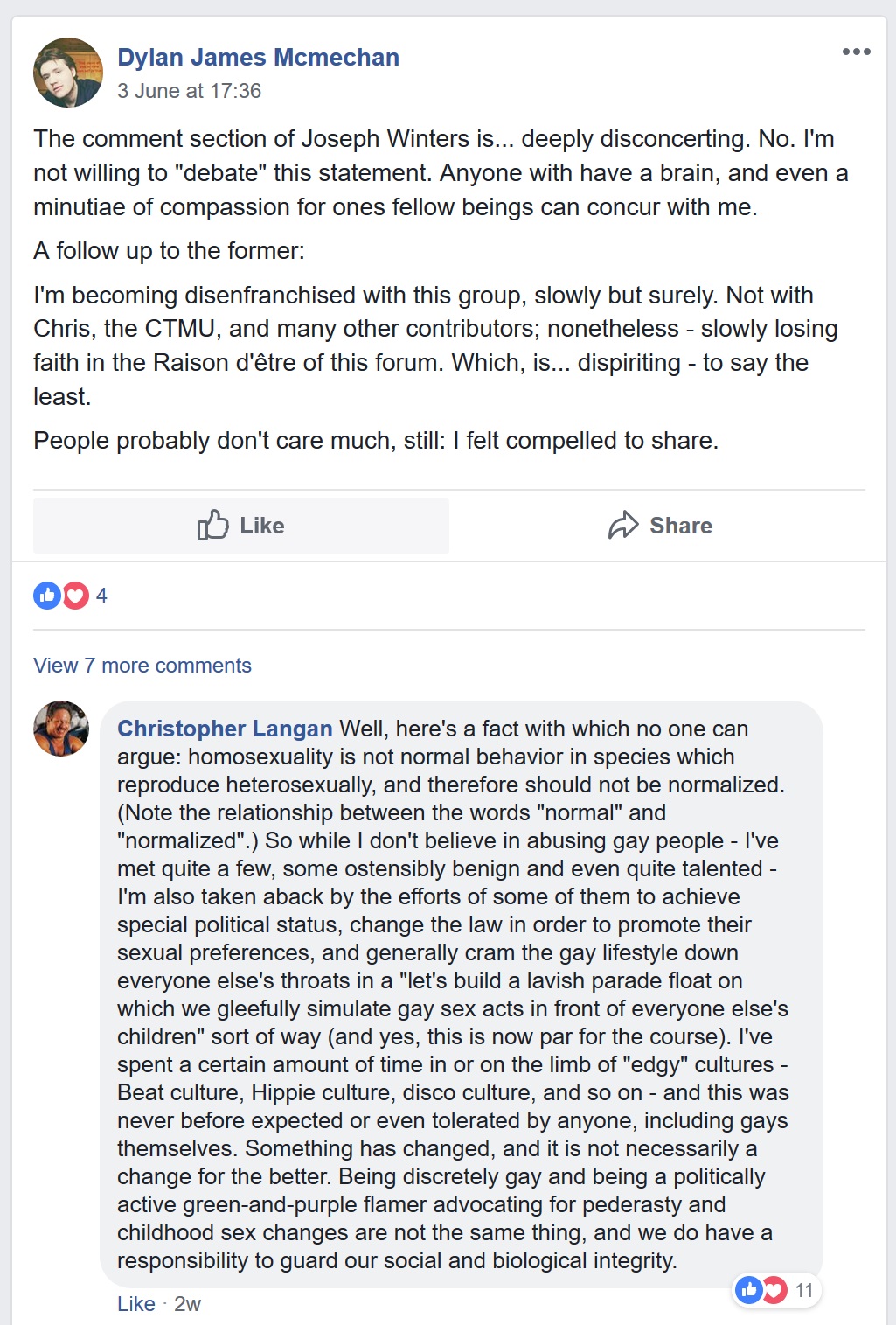Click the 2w comment timestamp
This screenshot has width=896, height=1325.
(x=187, y=1304)
